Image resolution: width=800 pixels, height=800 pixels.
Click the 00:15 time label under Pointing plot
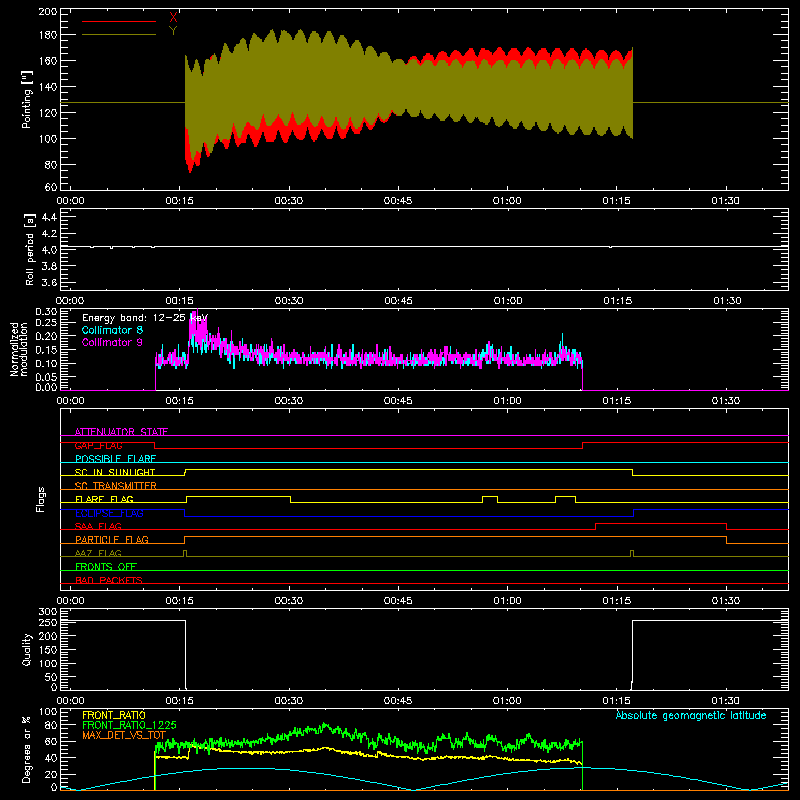pos(180,201)
